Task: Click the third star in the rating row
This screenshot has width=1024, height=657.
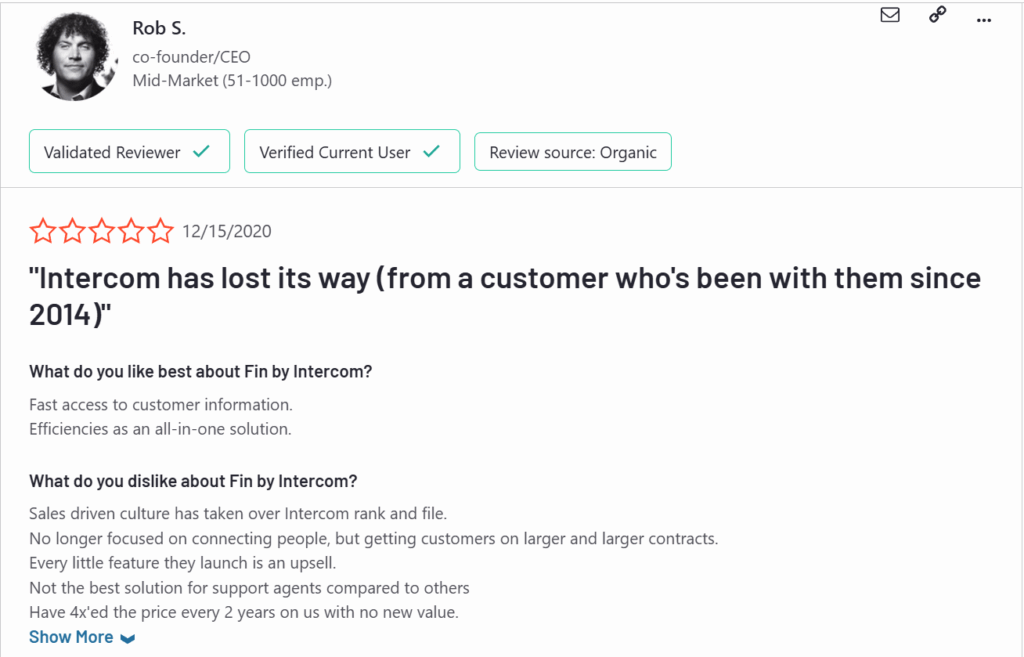Action: point(101,231)
